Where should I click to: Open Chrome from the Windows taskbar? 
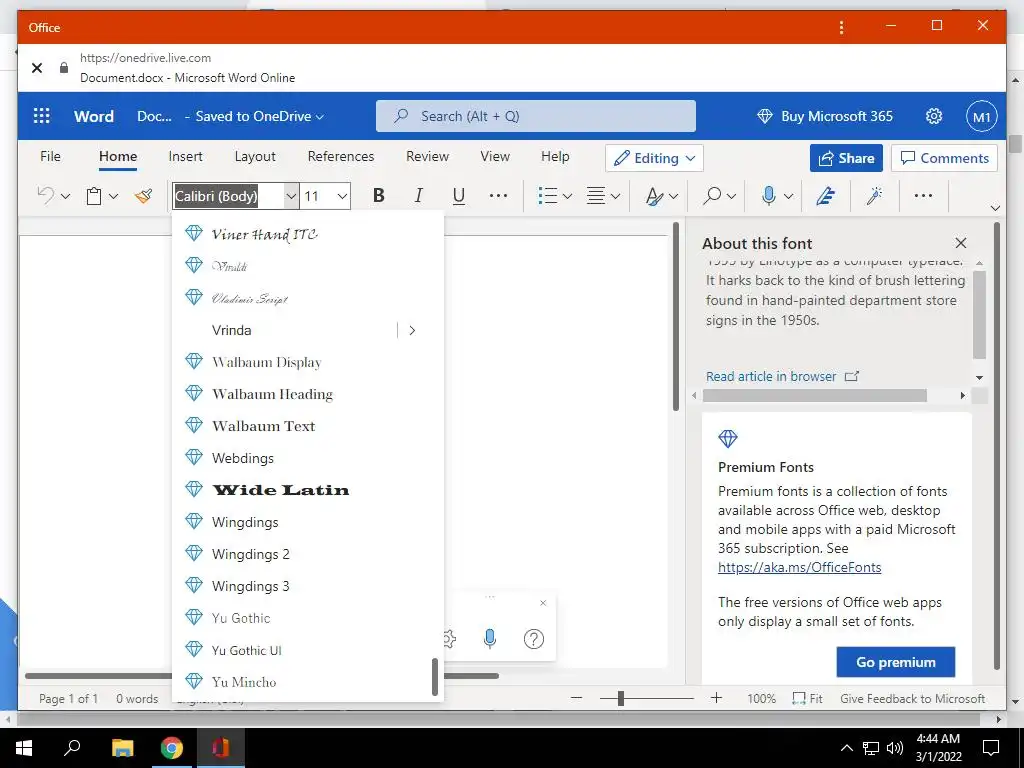172,748
